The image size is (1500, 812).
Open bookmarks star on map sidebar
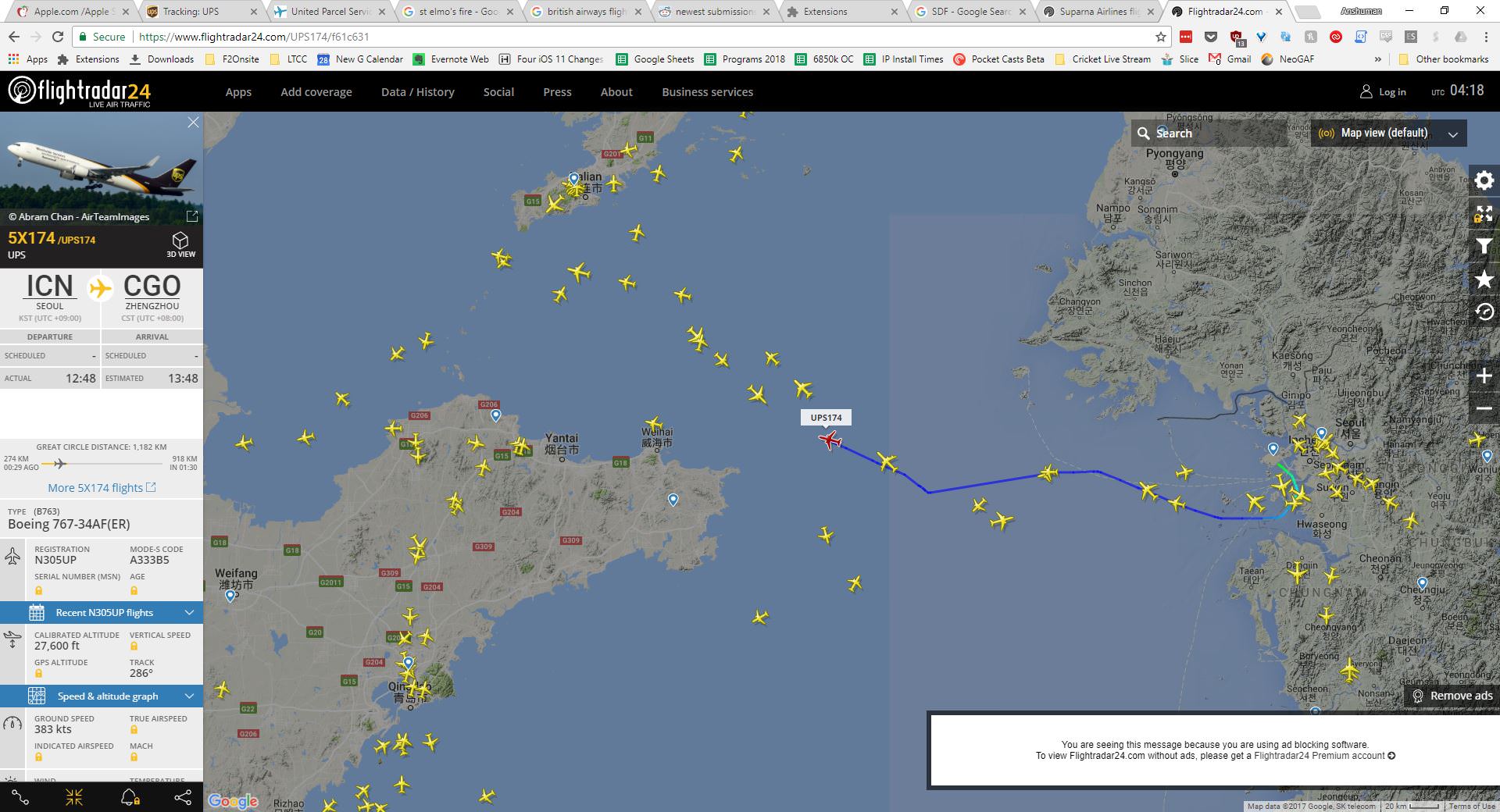click(1484, 280)
